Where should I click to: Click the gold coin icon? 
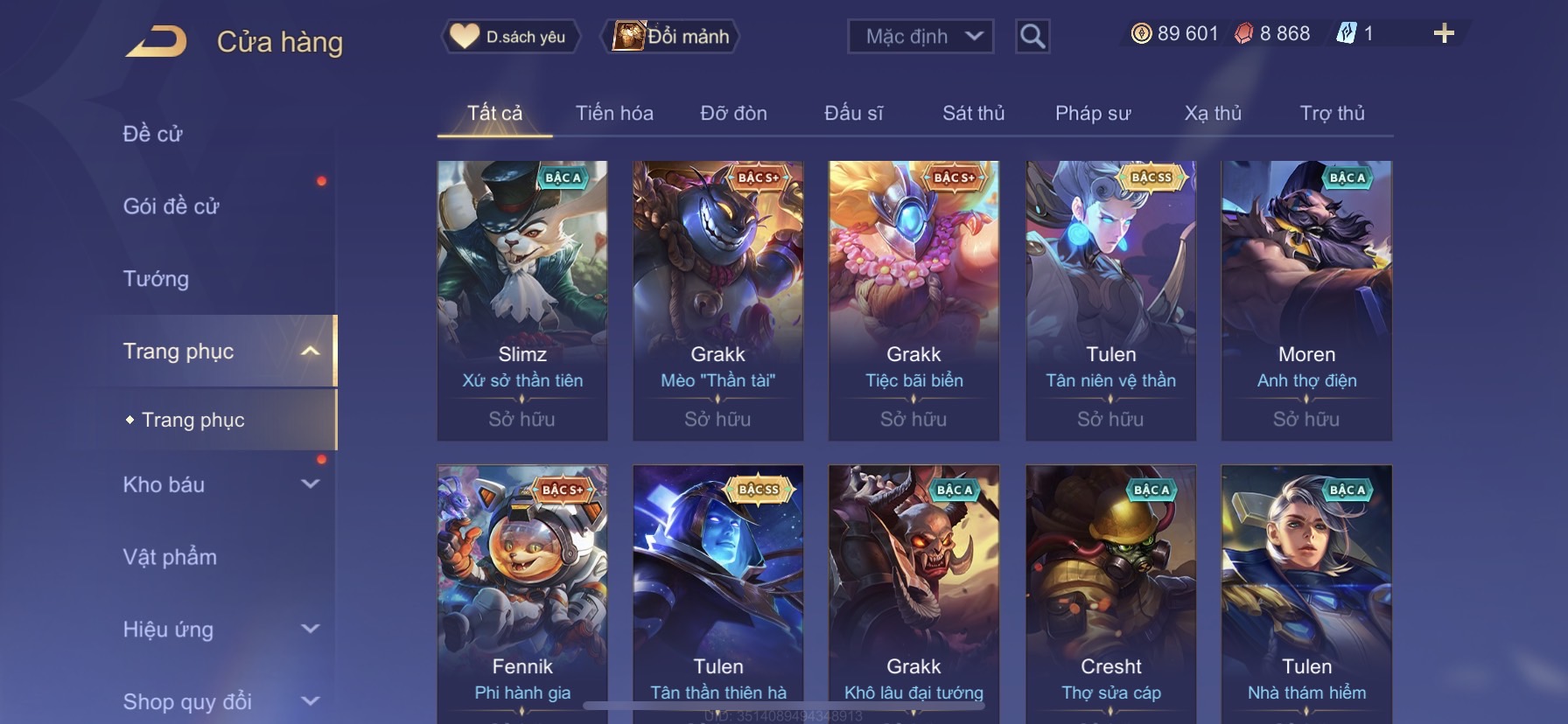[1141, 33]
